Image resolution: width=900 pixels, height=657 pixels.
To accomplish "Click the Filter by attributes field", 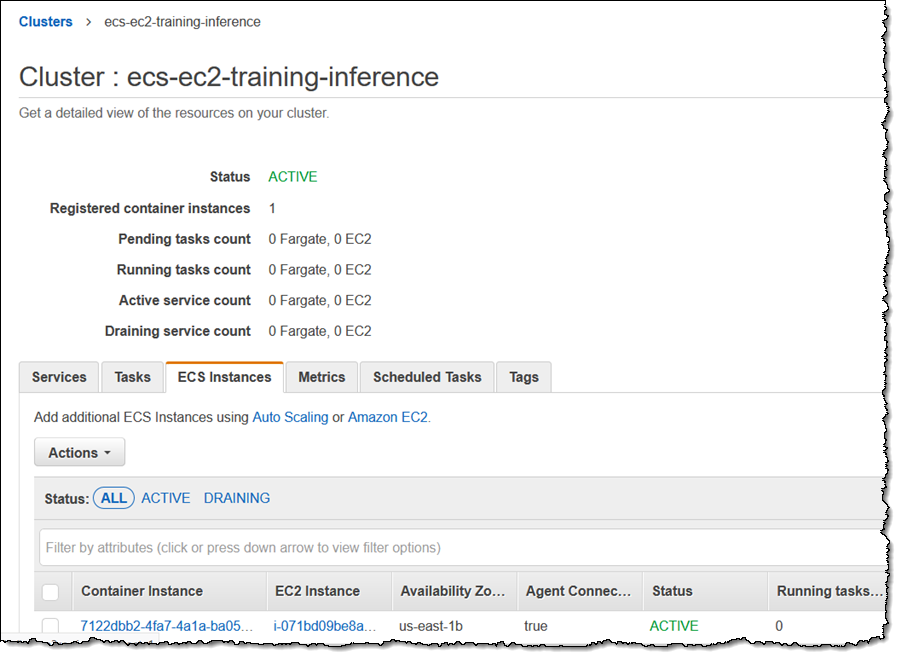I will coord(450,548).
